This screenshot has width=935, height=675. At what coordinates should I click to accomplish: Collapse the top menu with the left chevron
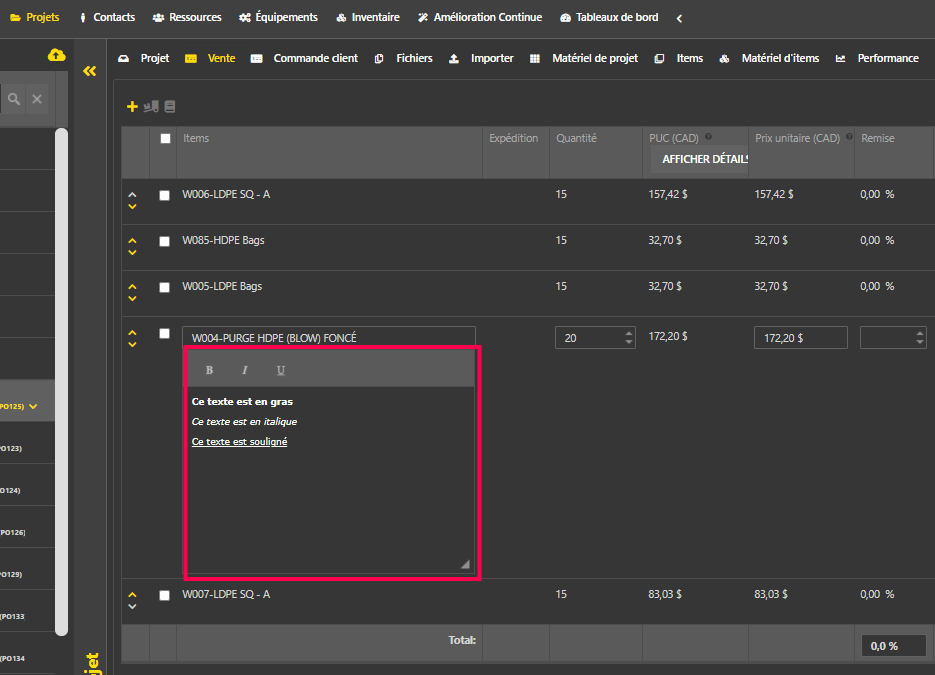click(679, 18)
